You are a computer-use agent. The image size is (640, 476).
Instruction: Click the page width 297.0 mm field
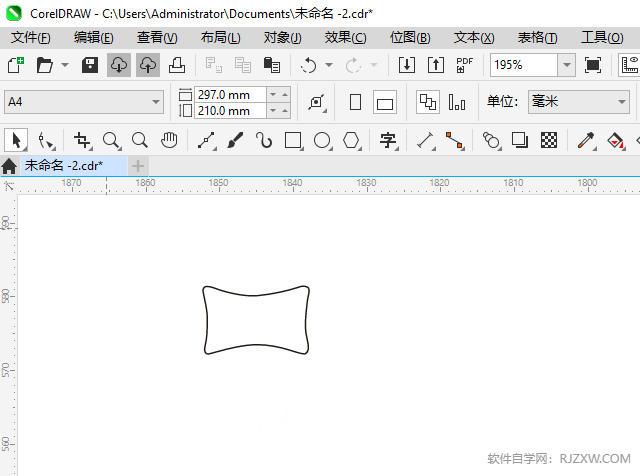click(230, 95)
